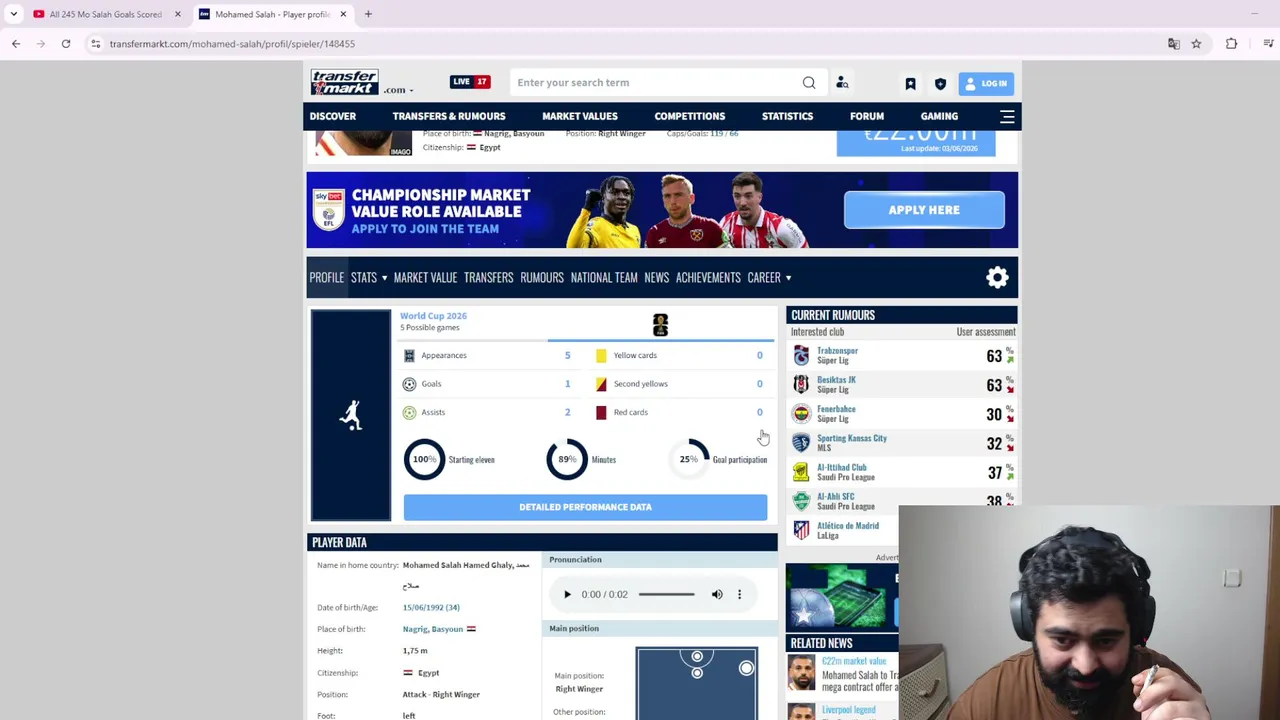Open the FORUM menu

click(867, 116)
